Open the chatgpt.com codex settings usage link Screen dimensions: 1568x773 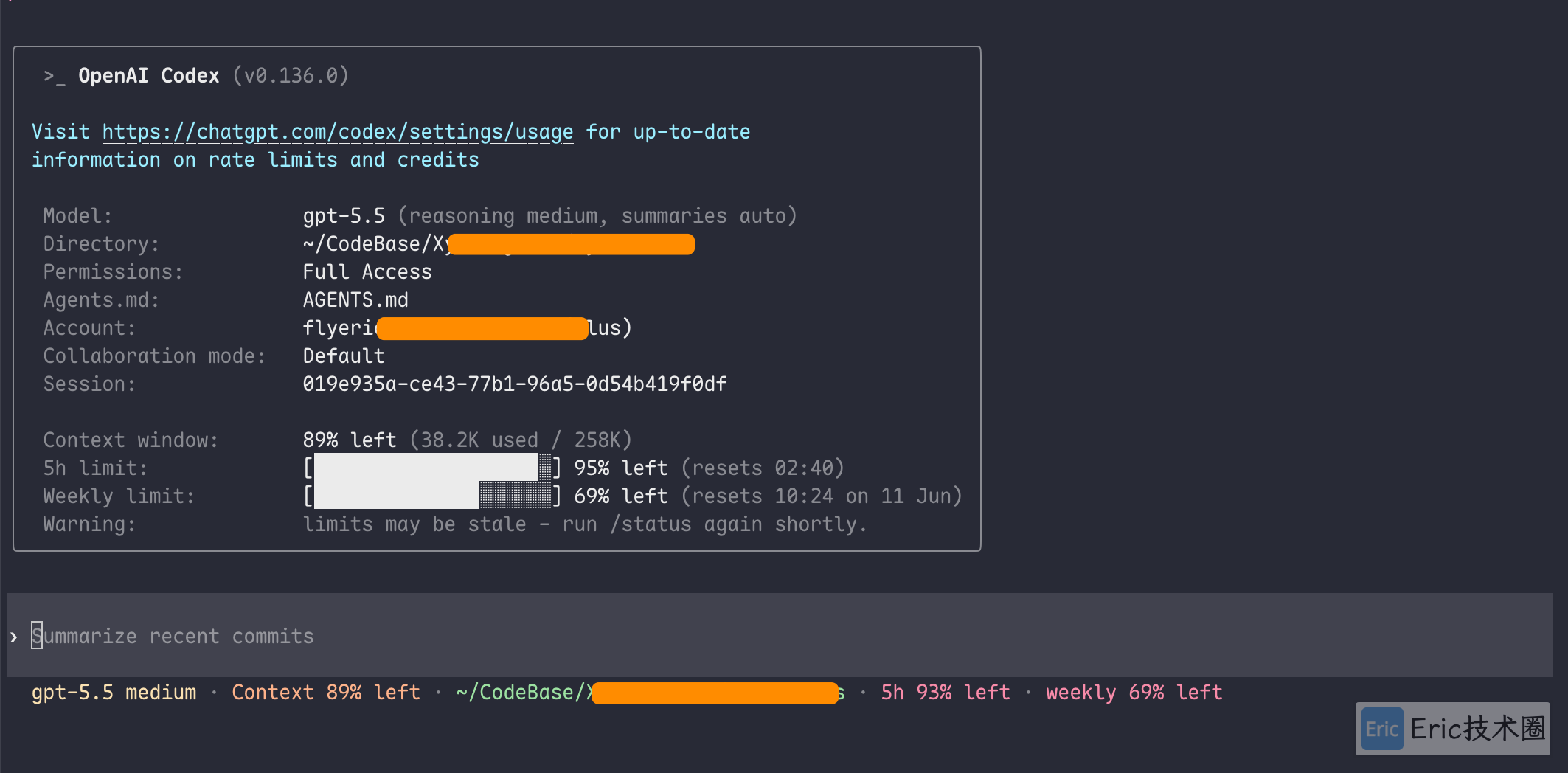coord(338,132)
